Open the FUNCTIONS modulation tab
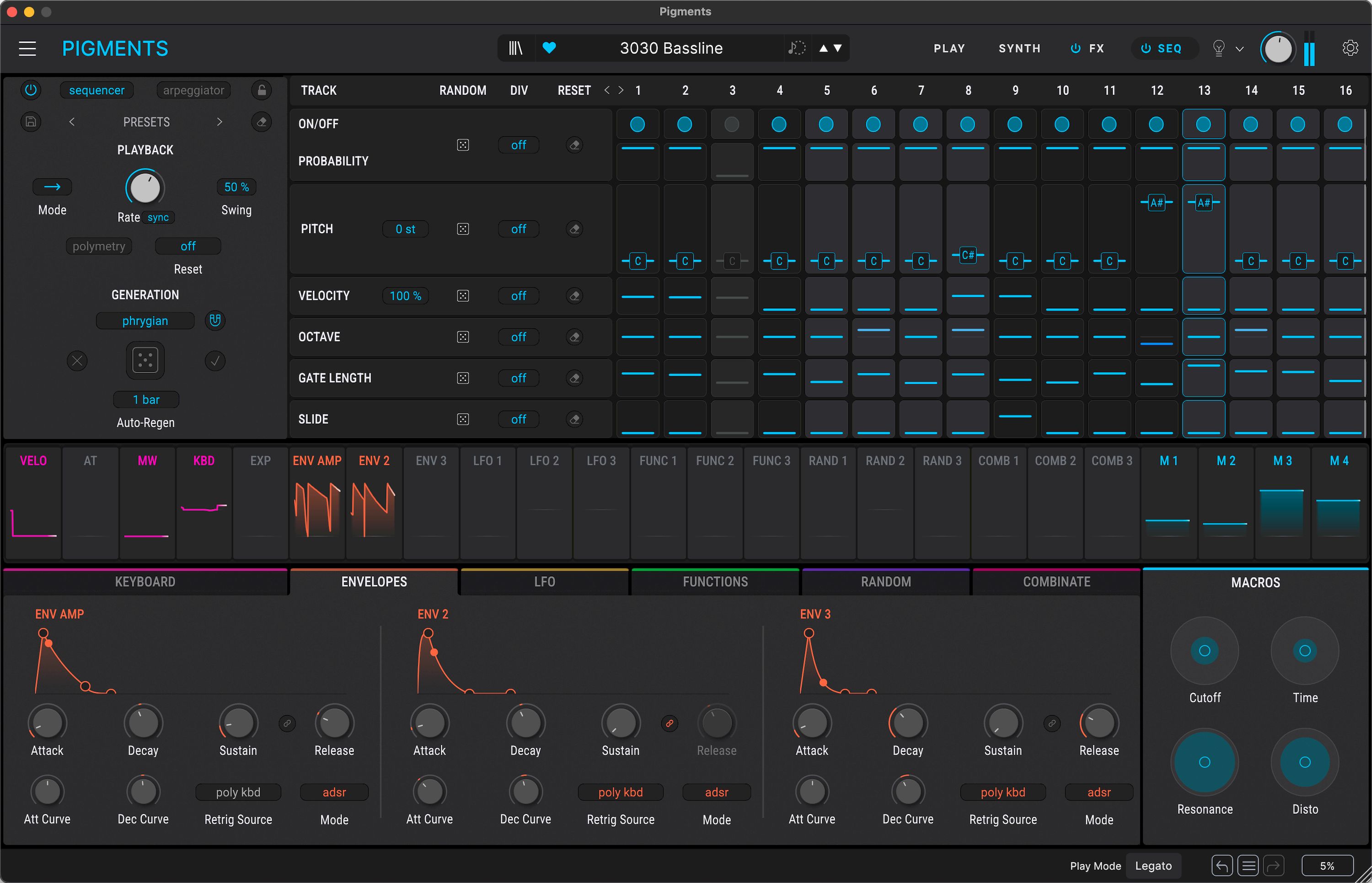Screen dimensions: 1372x883 pyautogui.click(x=715, y=582)
